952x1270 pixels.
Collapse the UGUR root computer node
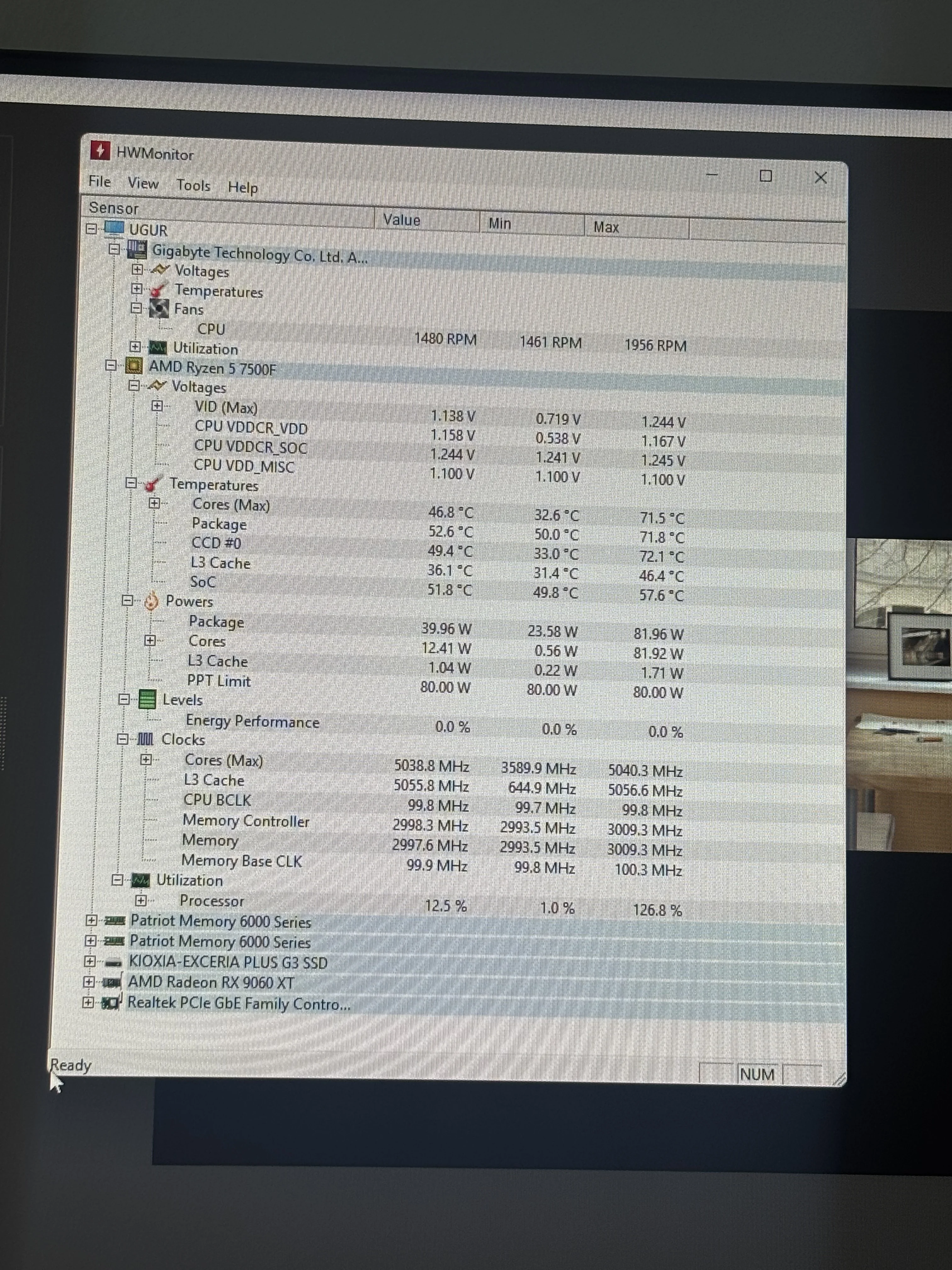tap(92, 228)
